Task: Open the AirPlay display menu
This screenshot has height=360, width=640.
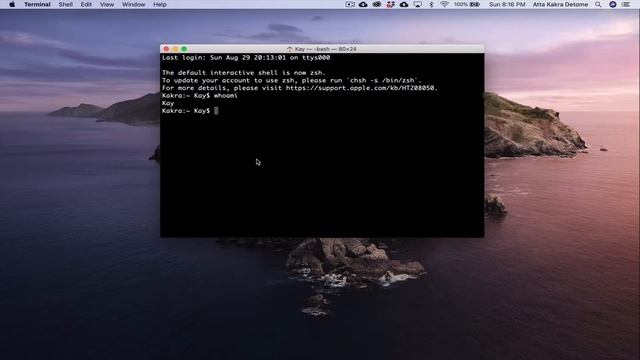Action: (x=418, y=4)
